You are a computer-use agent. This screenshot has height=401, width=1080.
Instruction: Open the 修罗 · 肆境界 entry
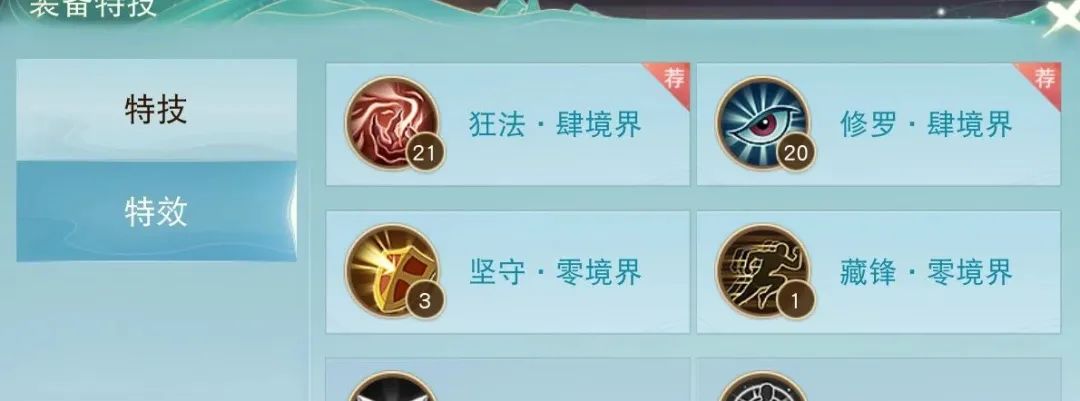coord(879,124)
